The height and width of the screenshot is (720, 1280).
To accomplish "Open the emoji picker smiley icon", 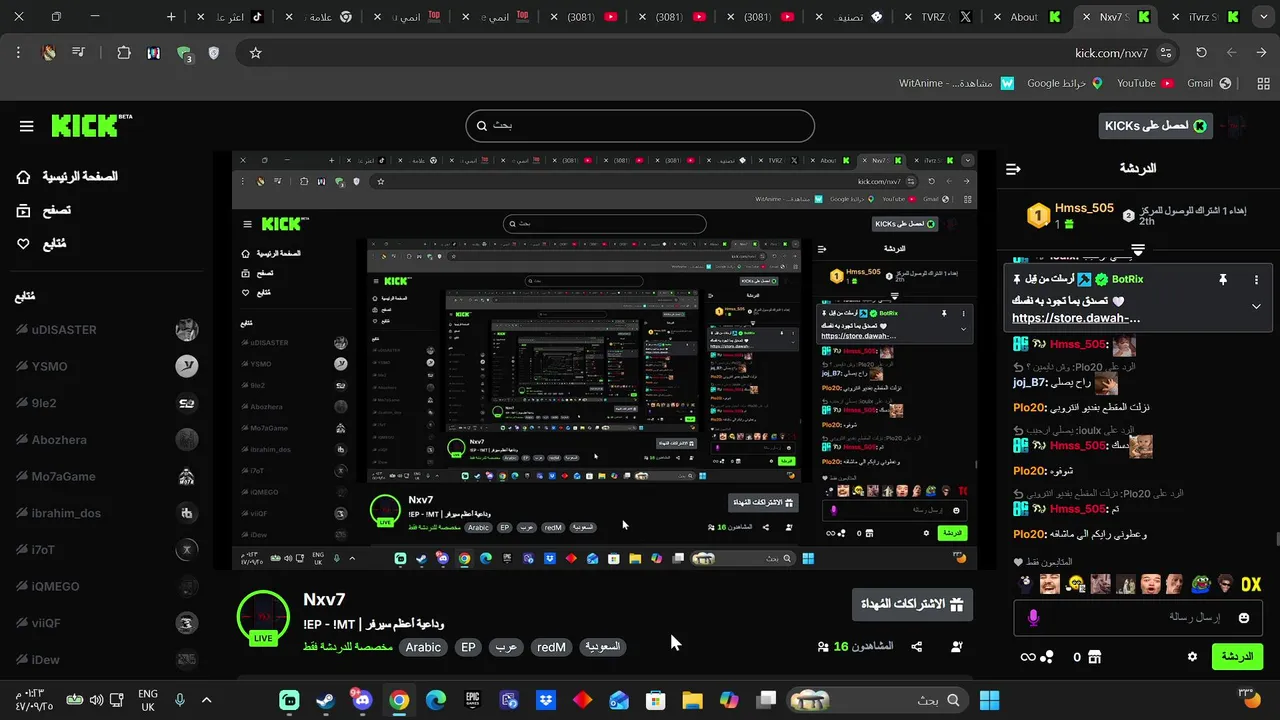I will point(1244,618).
